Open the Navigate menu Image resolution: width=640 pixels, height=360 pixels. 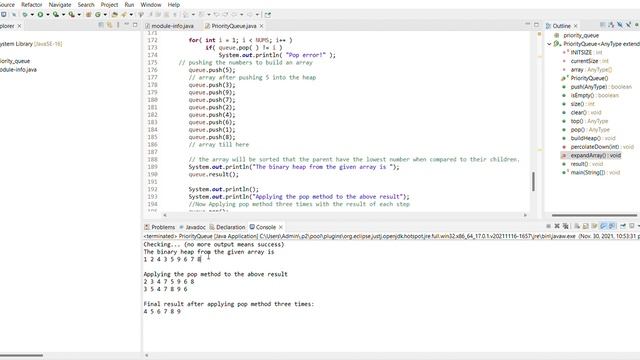tap(60, 5)
